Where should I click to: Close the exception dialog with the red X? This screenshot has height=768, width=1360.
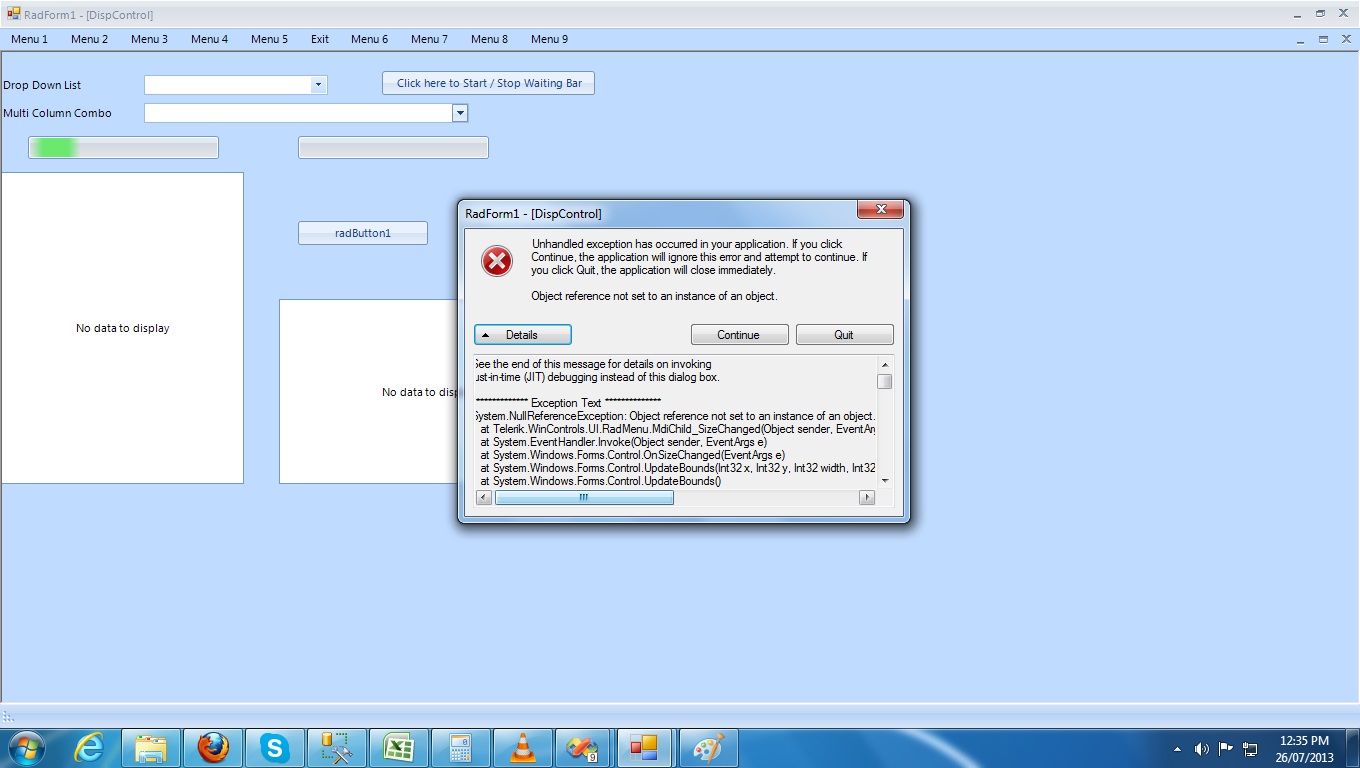click(x=881, y=209)
